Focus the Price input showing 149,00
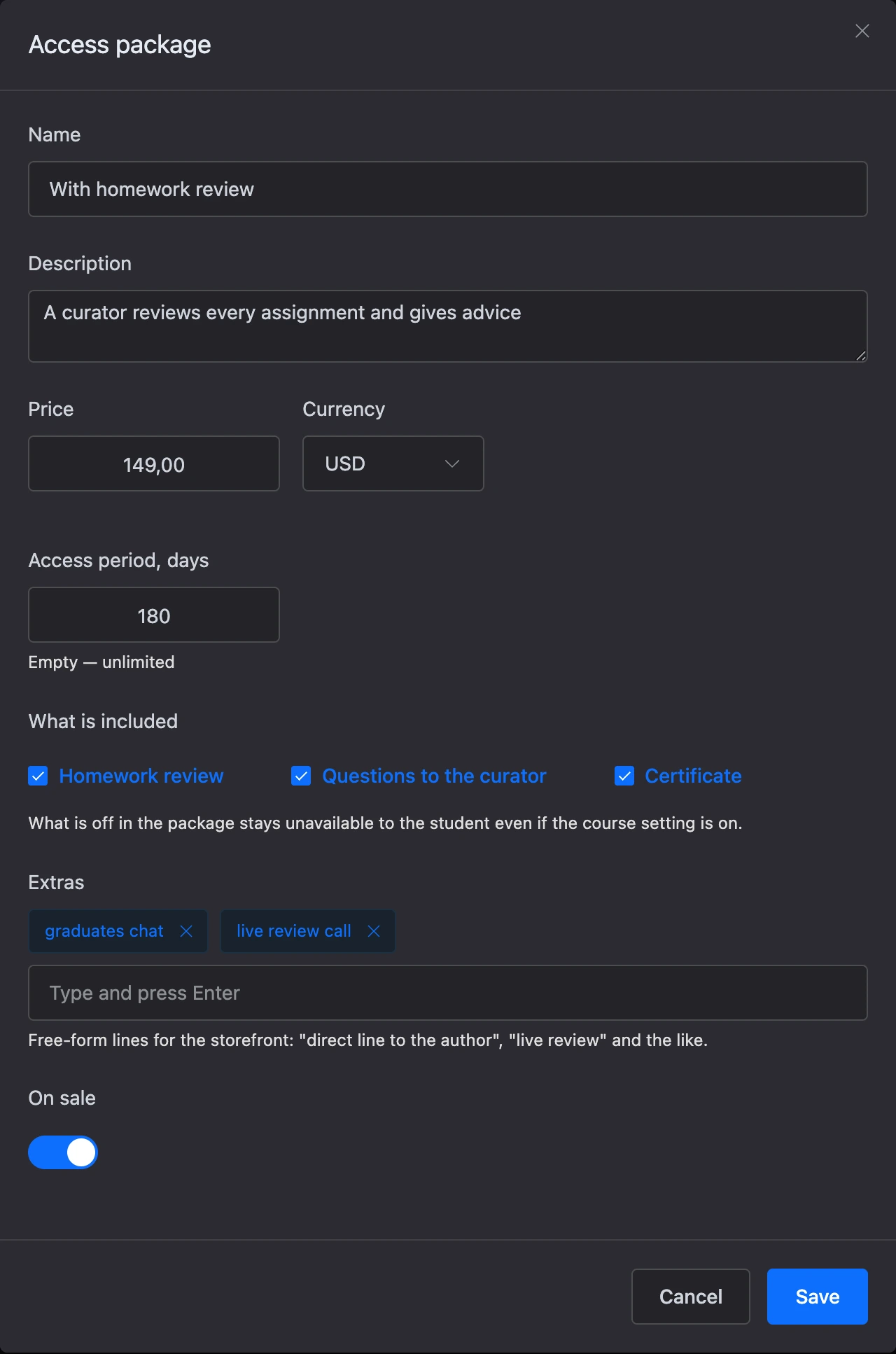Image resolution: width=896 pixels, height=1354 pixels. [x=154, y=463]
